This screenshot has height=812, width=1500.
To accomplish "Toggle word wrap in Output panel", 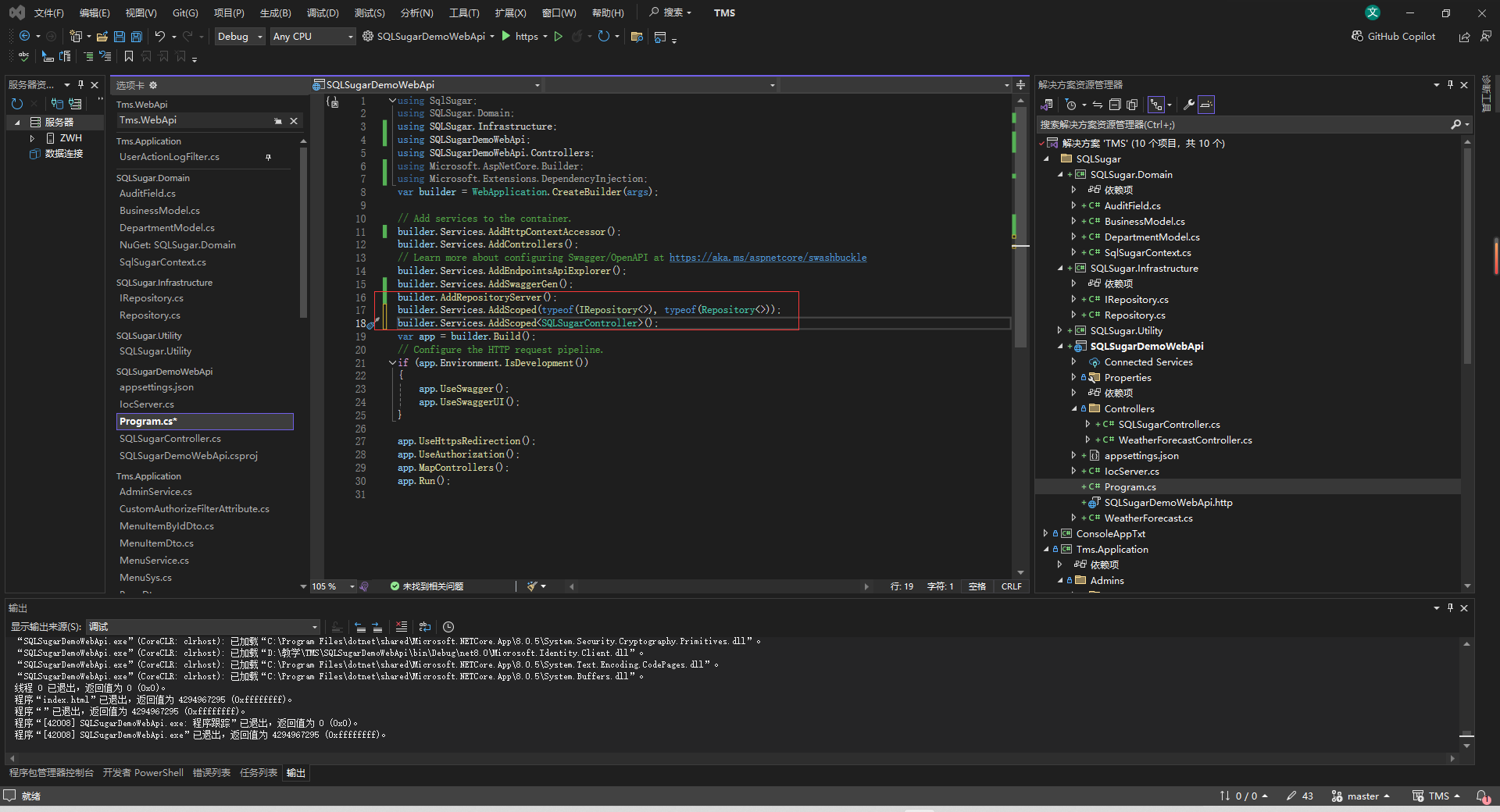I will [425, 627].
